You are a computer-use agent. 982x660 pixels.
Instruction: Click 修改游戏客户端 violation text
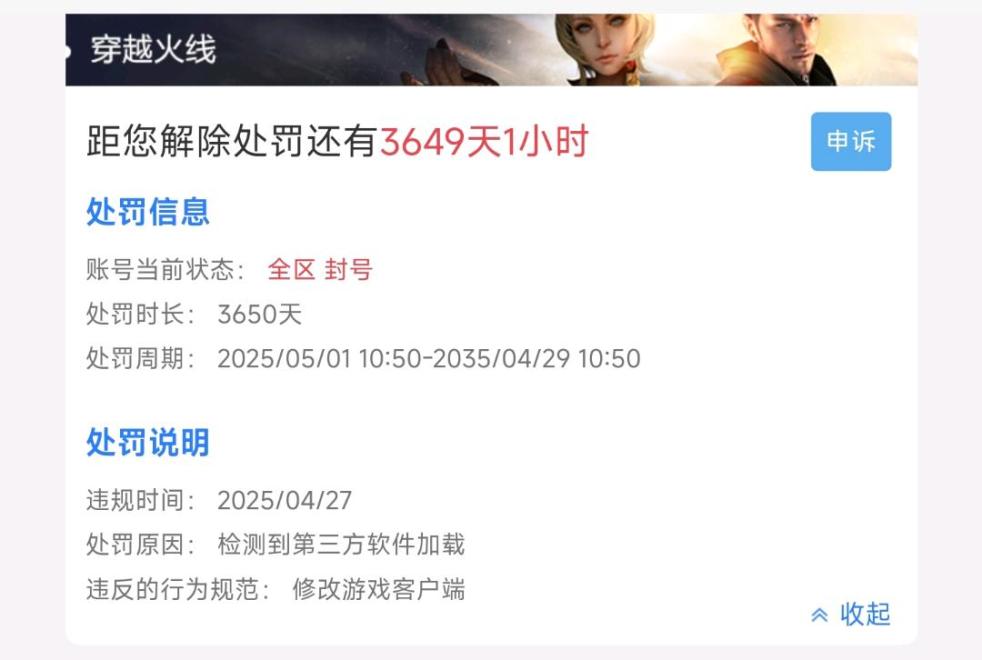coord(379,589)
